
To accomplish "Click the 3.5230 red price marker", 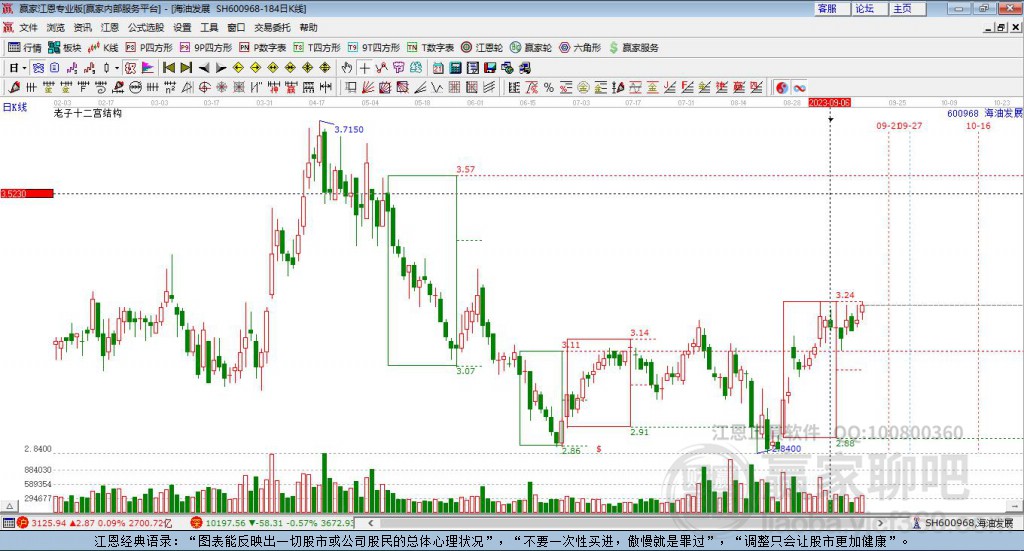I will [27, 193].
